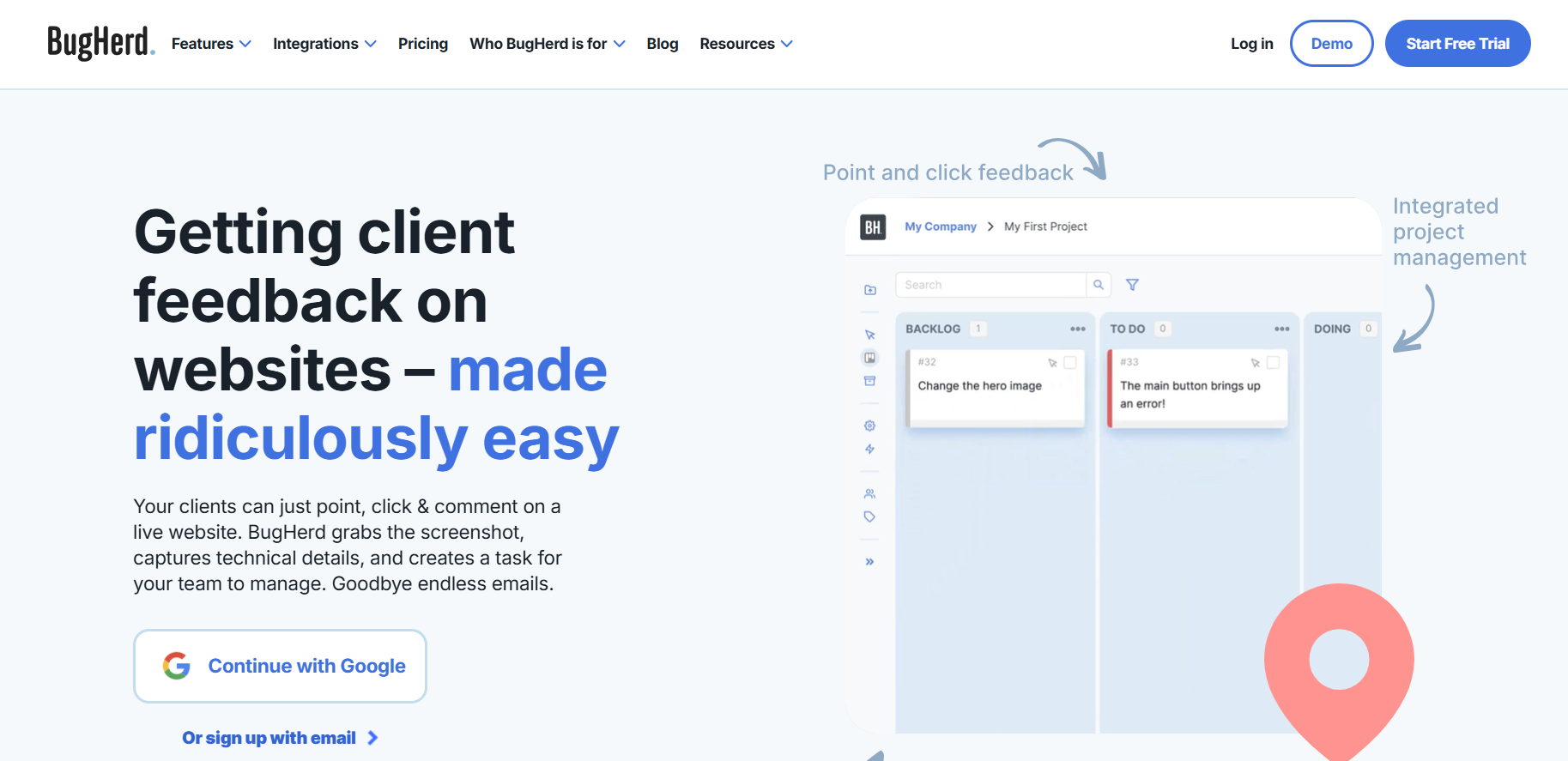Open the team members icon in the sidebar
Viewport: 1568px width, 761px height.
(870, 493)
